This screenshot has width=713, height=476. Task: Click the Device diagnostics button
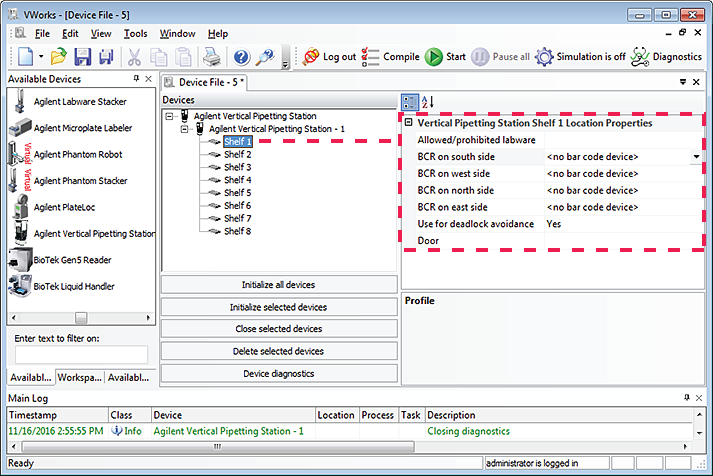pos(278,373)
